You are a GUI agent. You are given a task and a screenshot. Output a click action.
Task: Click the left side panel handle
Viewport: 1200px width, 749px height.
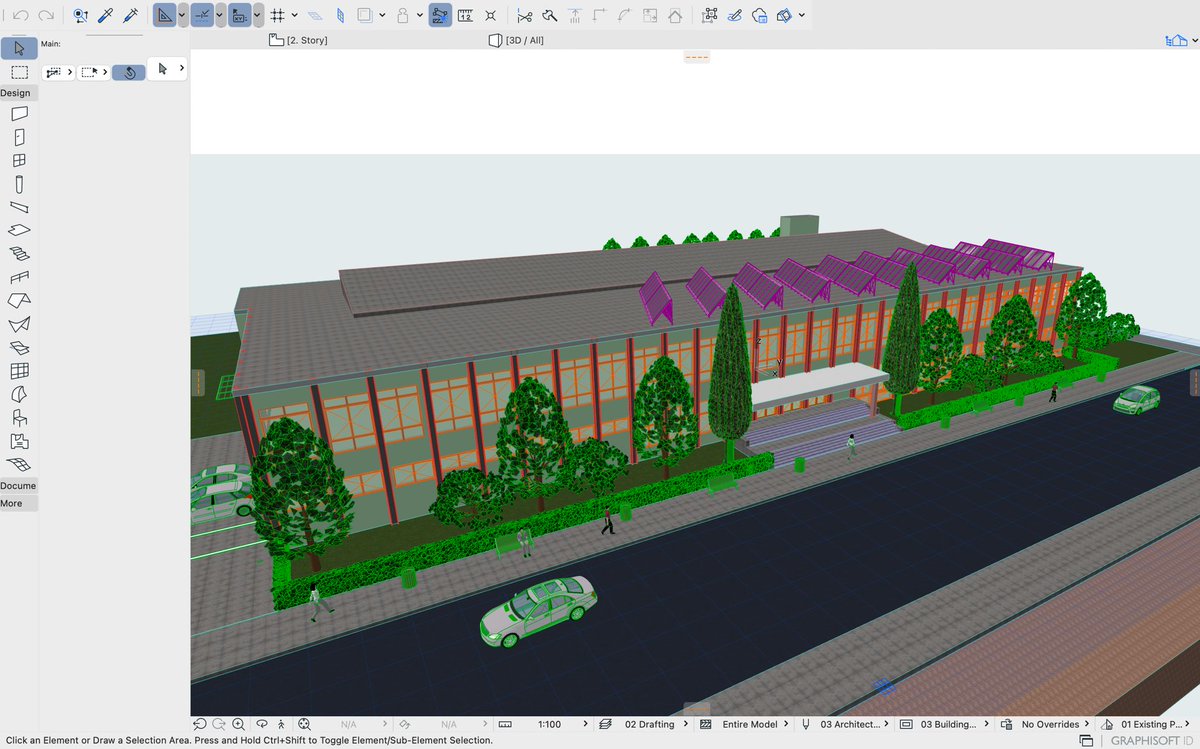[198, 382]
